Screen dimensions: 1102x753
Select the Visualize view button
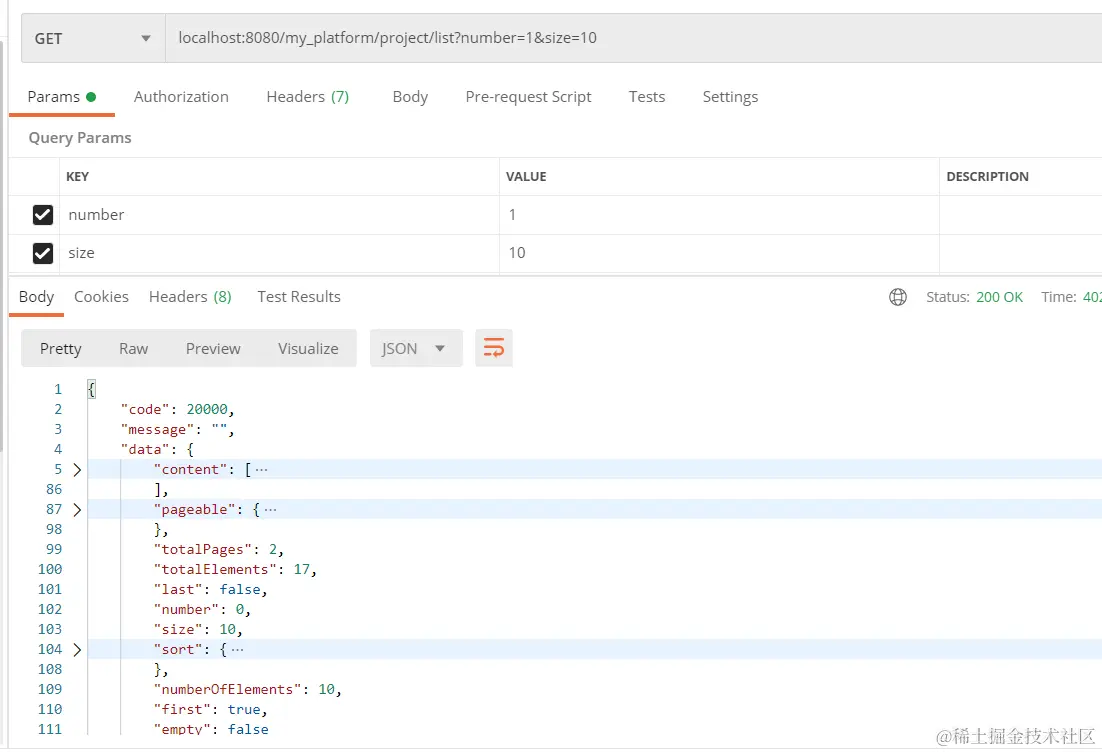point(308,349)
